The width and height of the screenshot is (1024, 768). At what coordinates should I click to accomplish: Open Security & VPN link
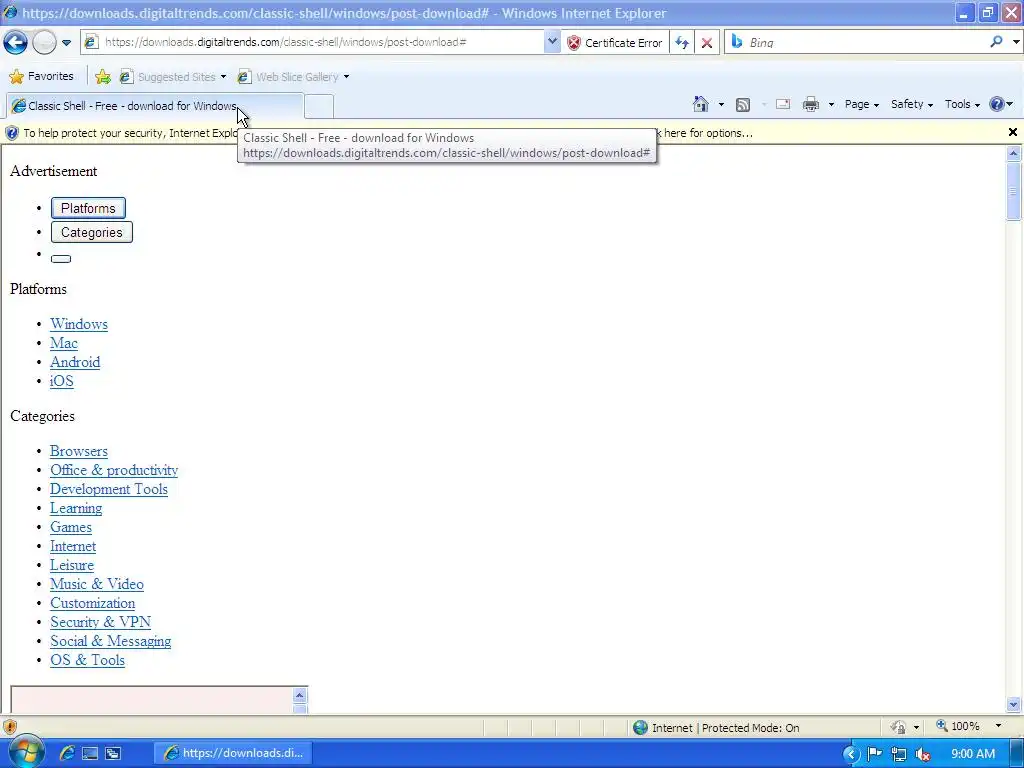101,622
